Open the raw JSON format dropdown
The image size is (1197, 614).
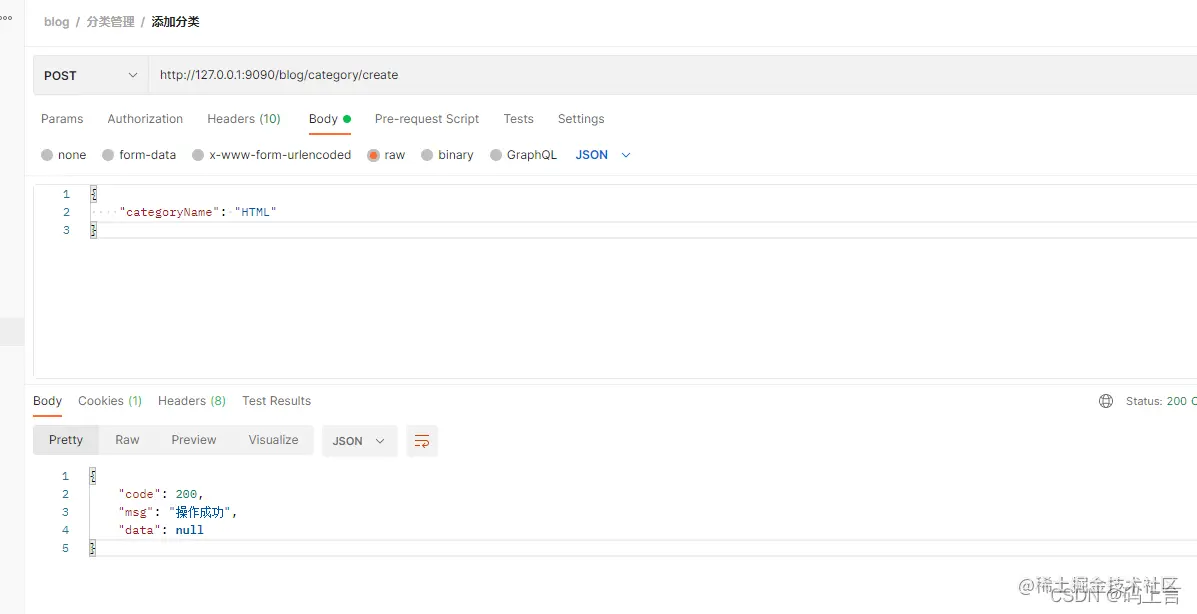pyautogui.click(x=603, y=155)
